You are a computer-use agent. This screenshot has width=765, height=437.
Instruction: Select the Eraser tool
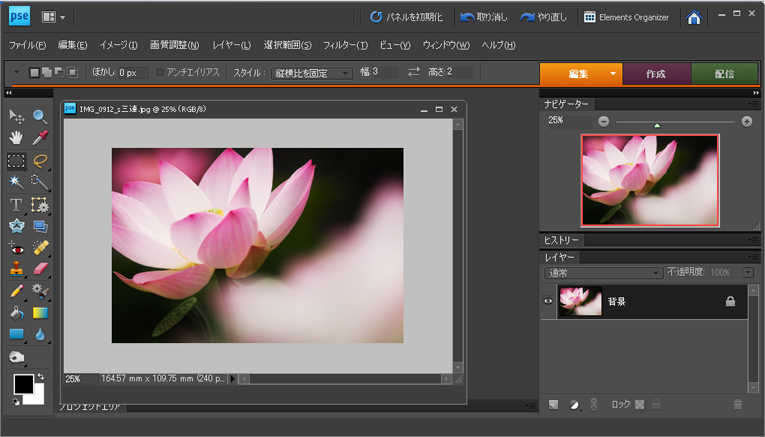click(40, 269)
